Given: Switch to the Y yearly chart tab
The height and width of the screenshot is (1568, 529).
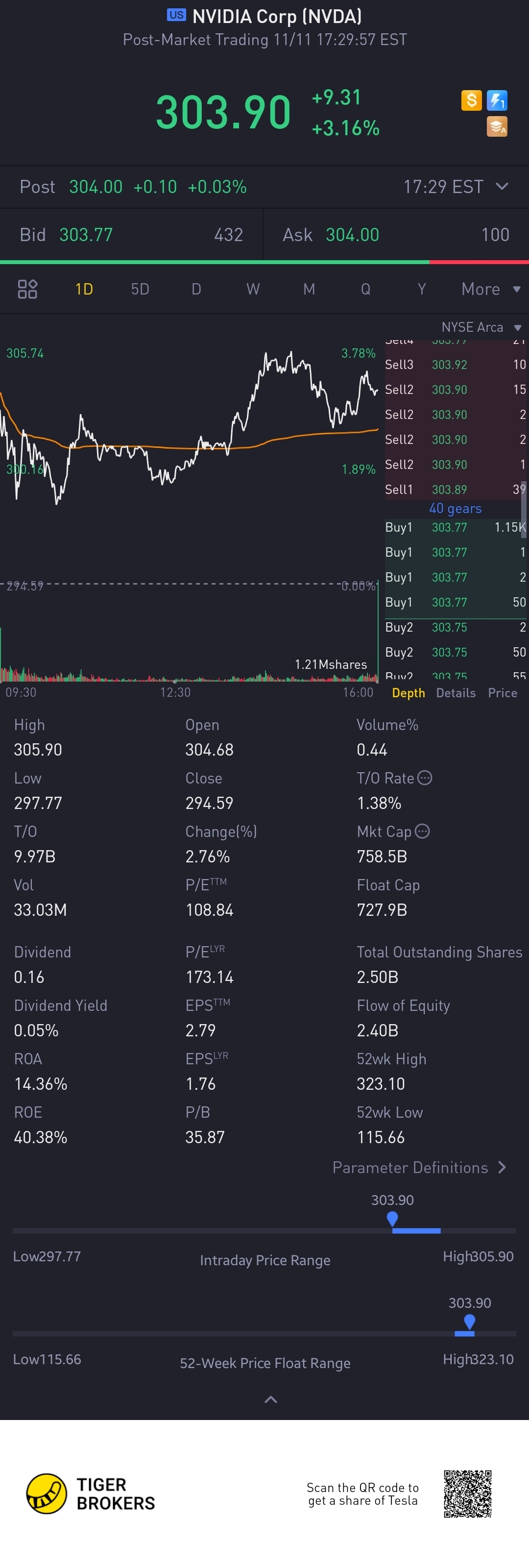Looking at the screenshot, I should click(421, 289).
